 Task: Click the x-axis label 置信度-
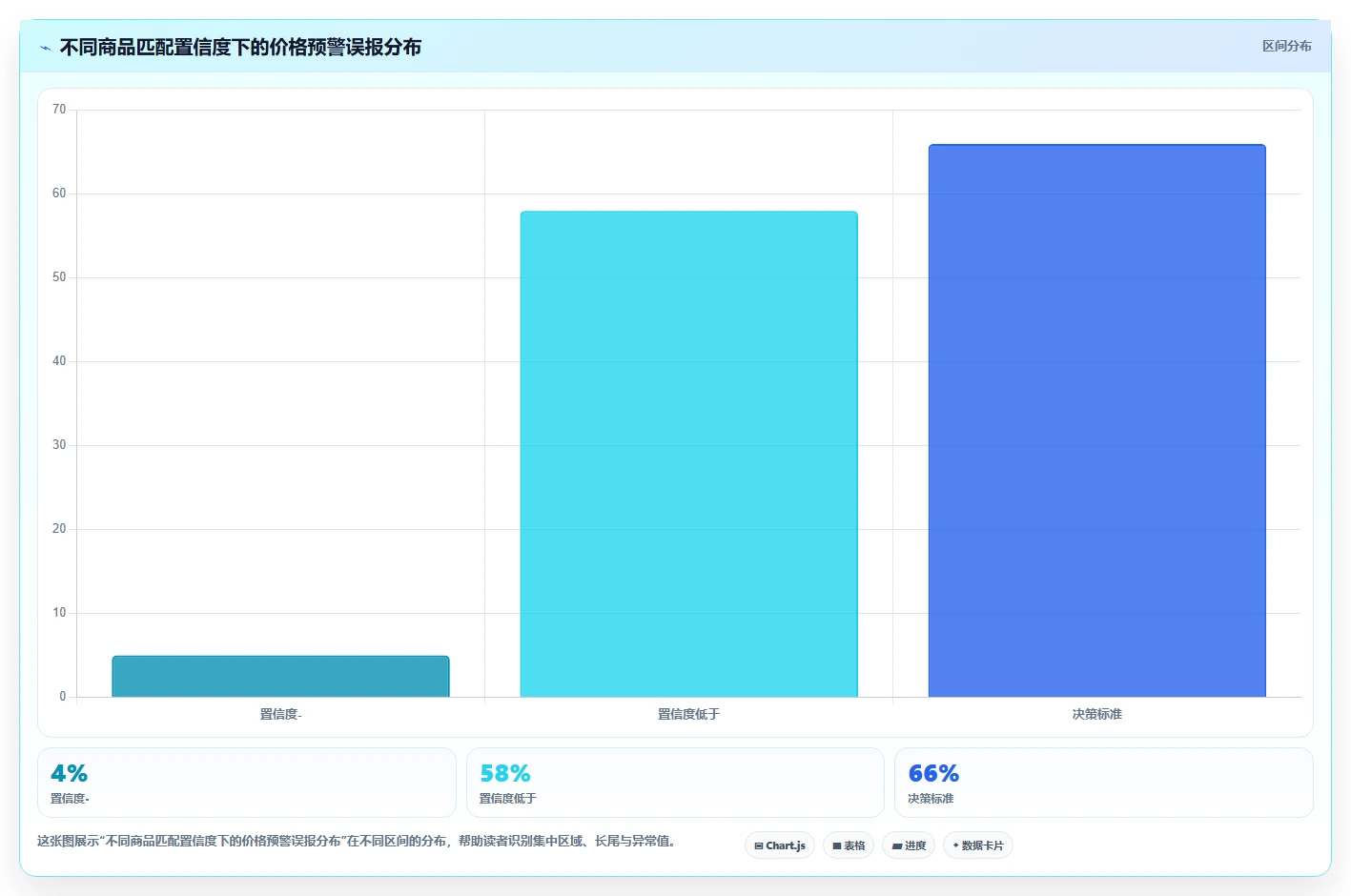280,714
